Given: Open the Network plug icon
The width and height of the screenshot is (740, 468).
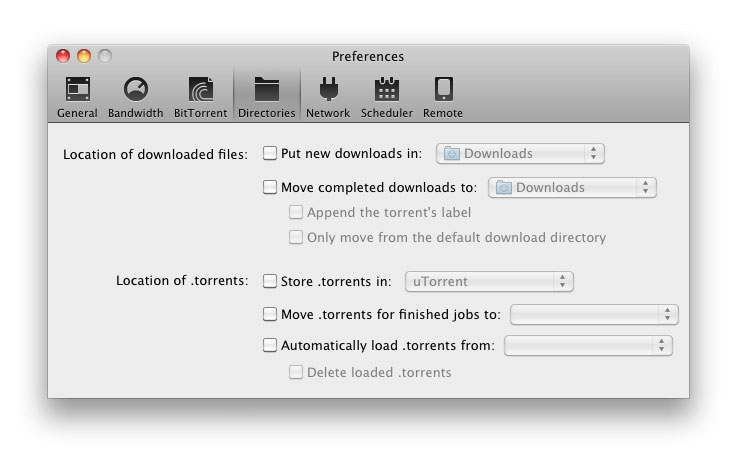Looking at the screenshot, I should [327, 90].
